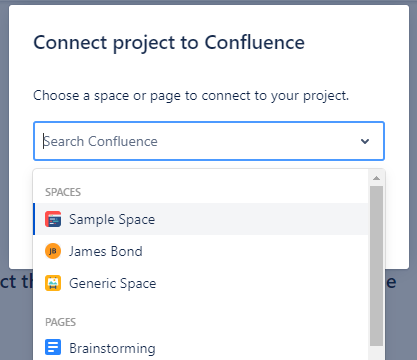Click the James Bond avatar icon
Screen dimensions: 417x360
(53, 251)
